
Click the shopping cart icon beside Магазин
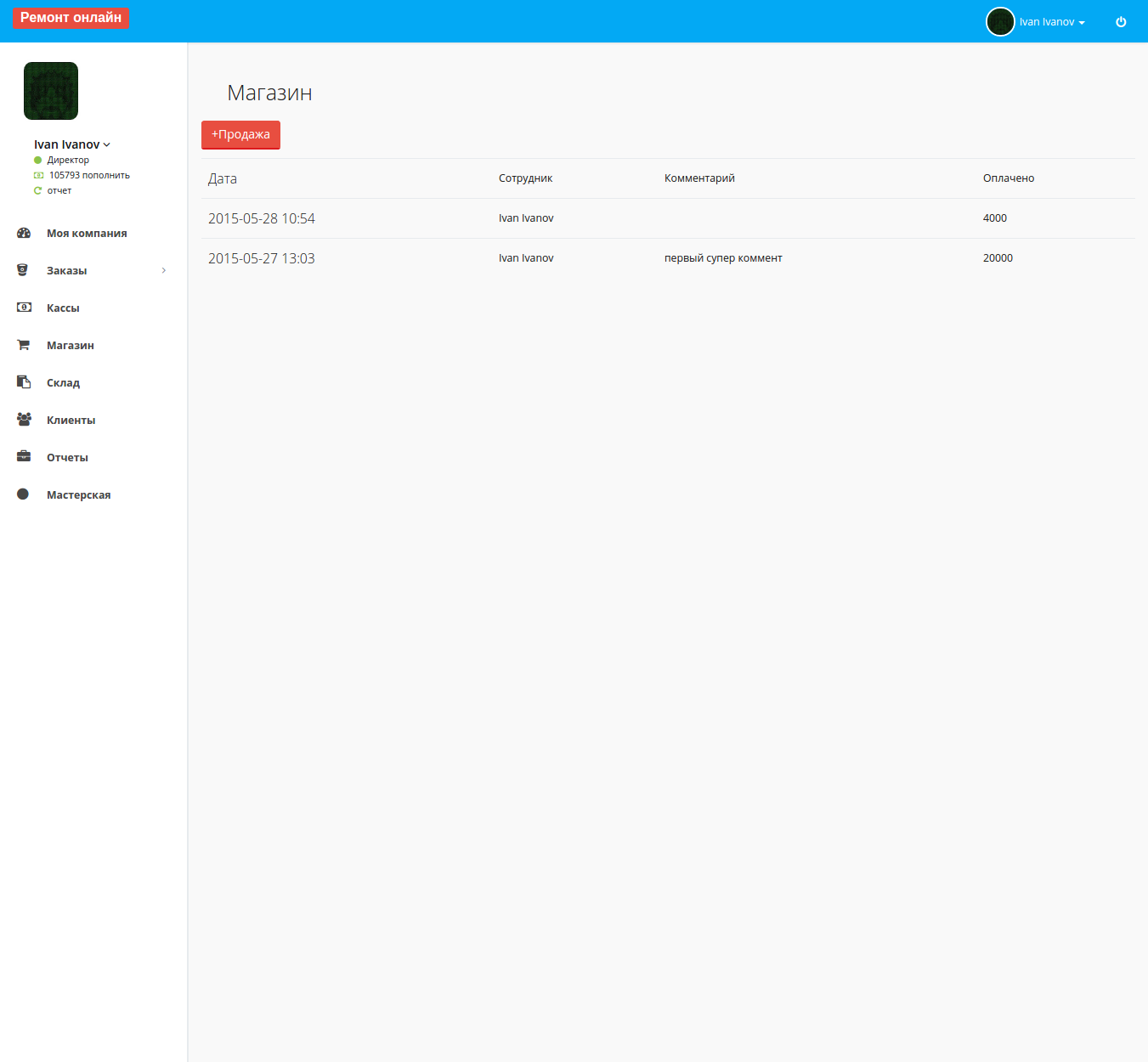(x=23, y=345)
